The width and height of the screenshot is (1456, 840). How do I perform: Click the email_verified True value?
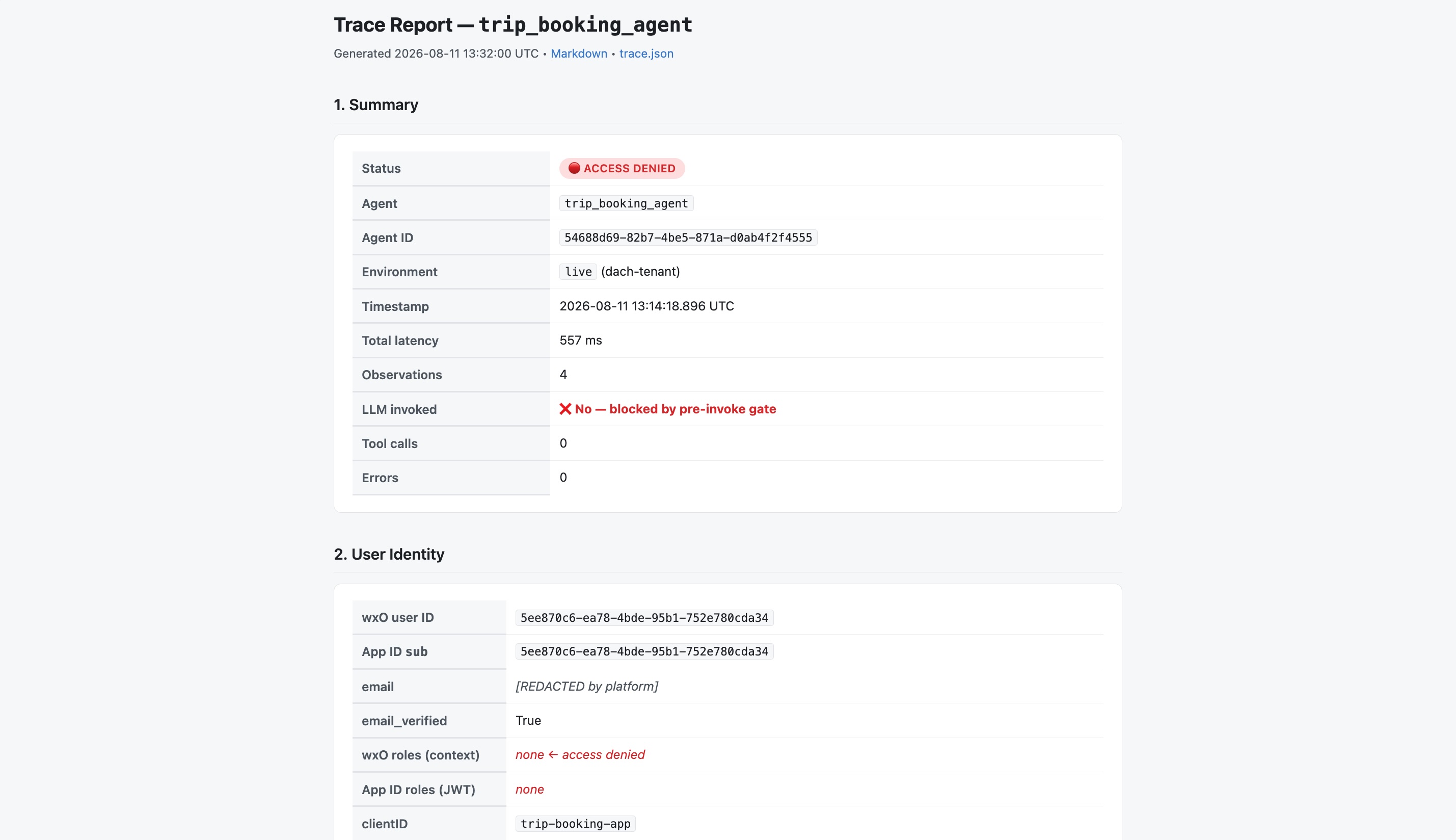point(528,720)
